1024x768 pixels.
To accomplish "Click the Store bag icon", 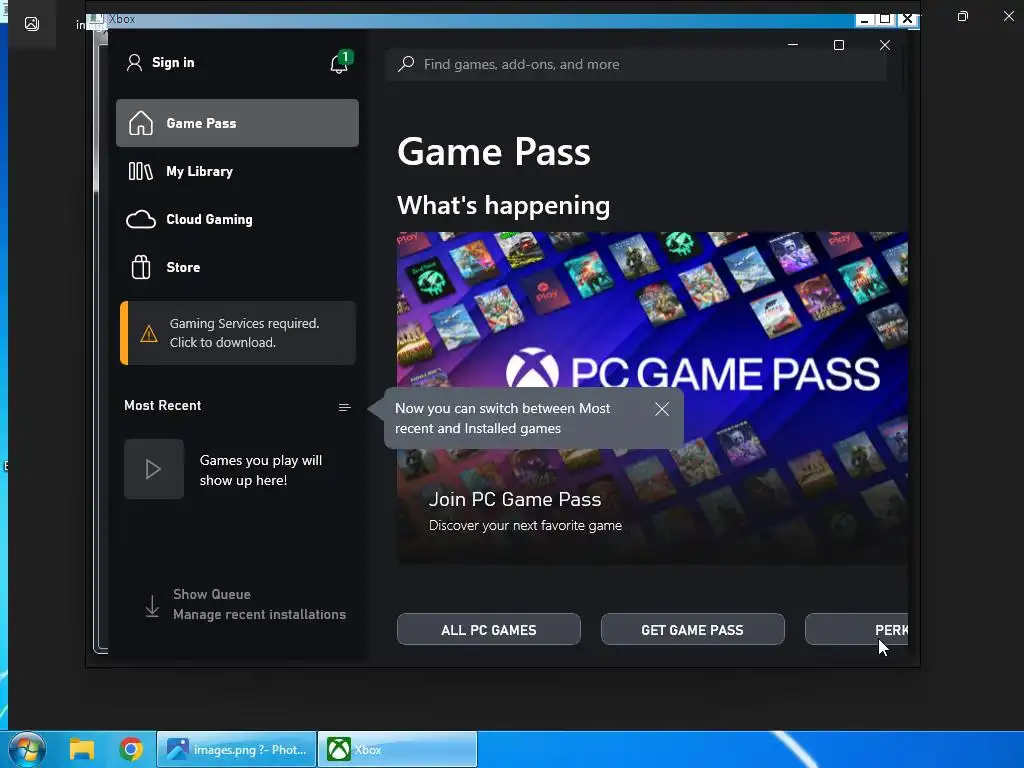I will [140, 267].
